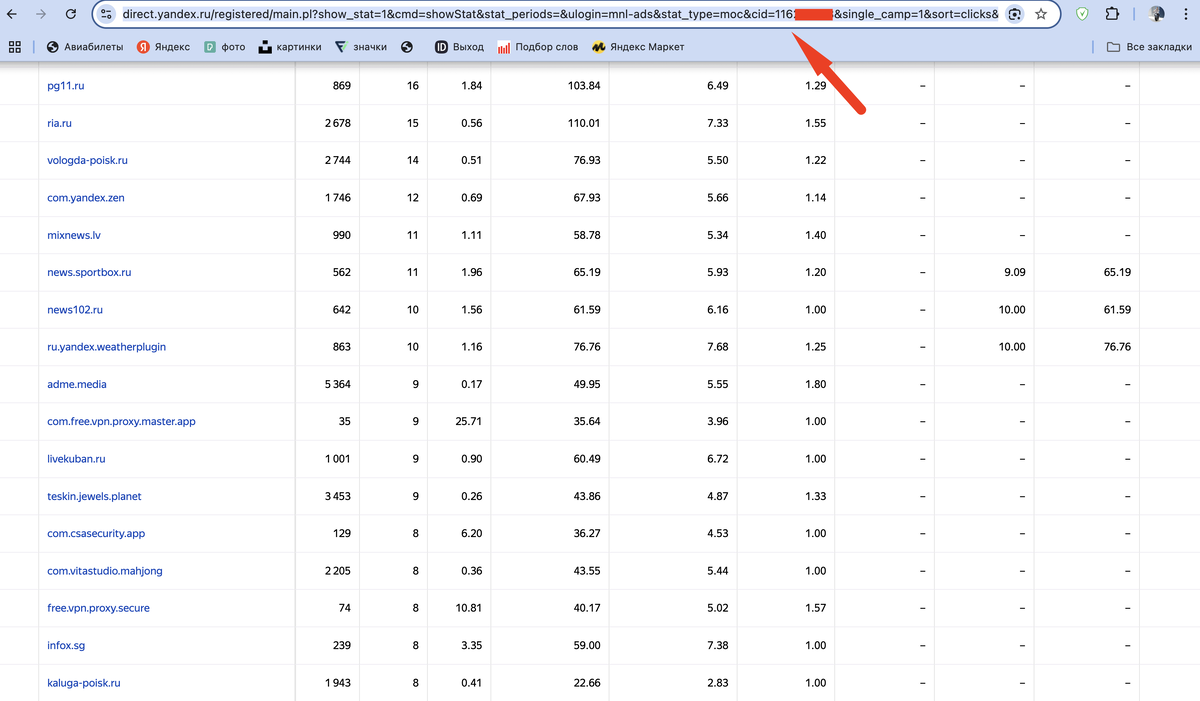Viewport: 1200px width, 701px height.
Task: Open the vologda-poisk.ru link
Action: [87, 160]
